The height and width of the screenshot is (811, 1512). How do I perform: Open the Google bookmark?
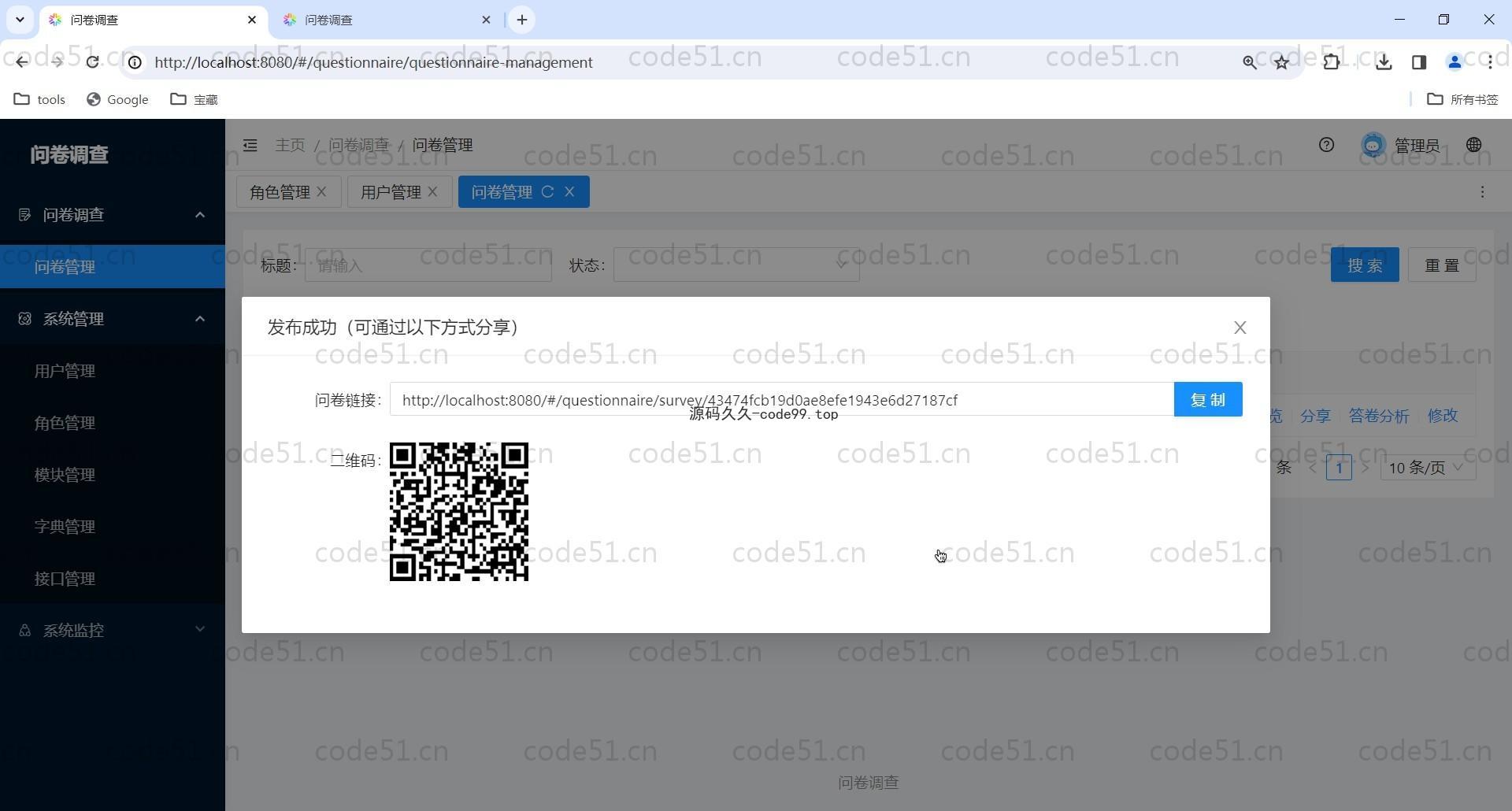[117, 99]
